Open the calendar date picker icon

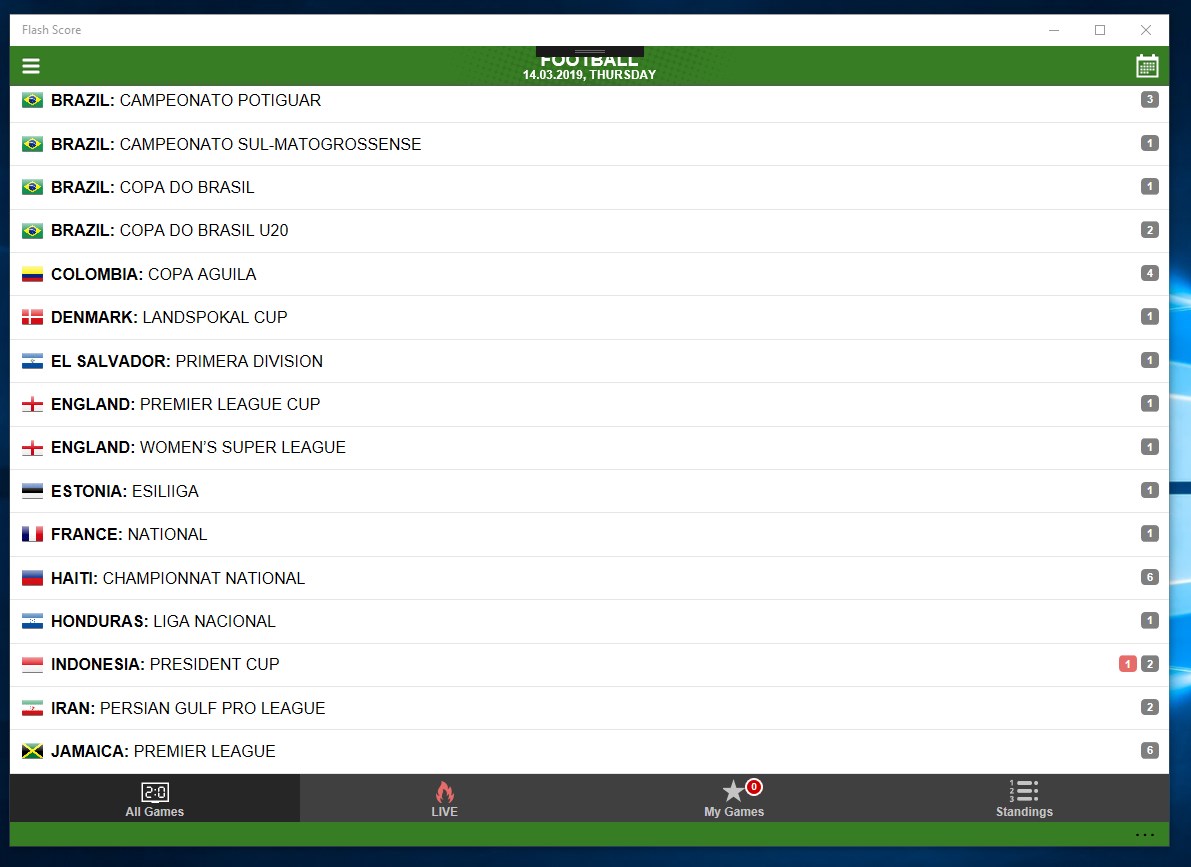click(x=1147, y=66)
